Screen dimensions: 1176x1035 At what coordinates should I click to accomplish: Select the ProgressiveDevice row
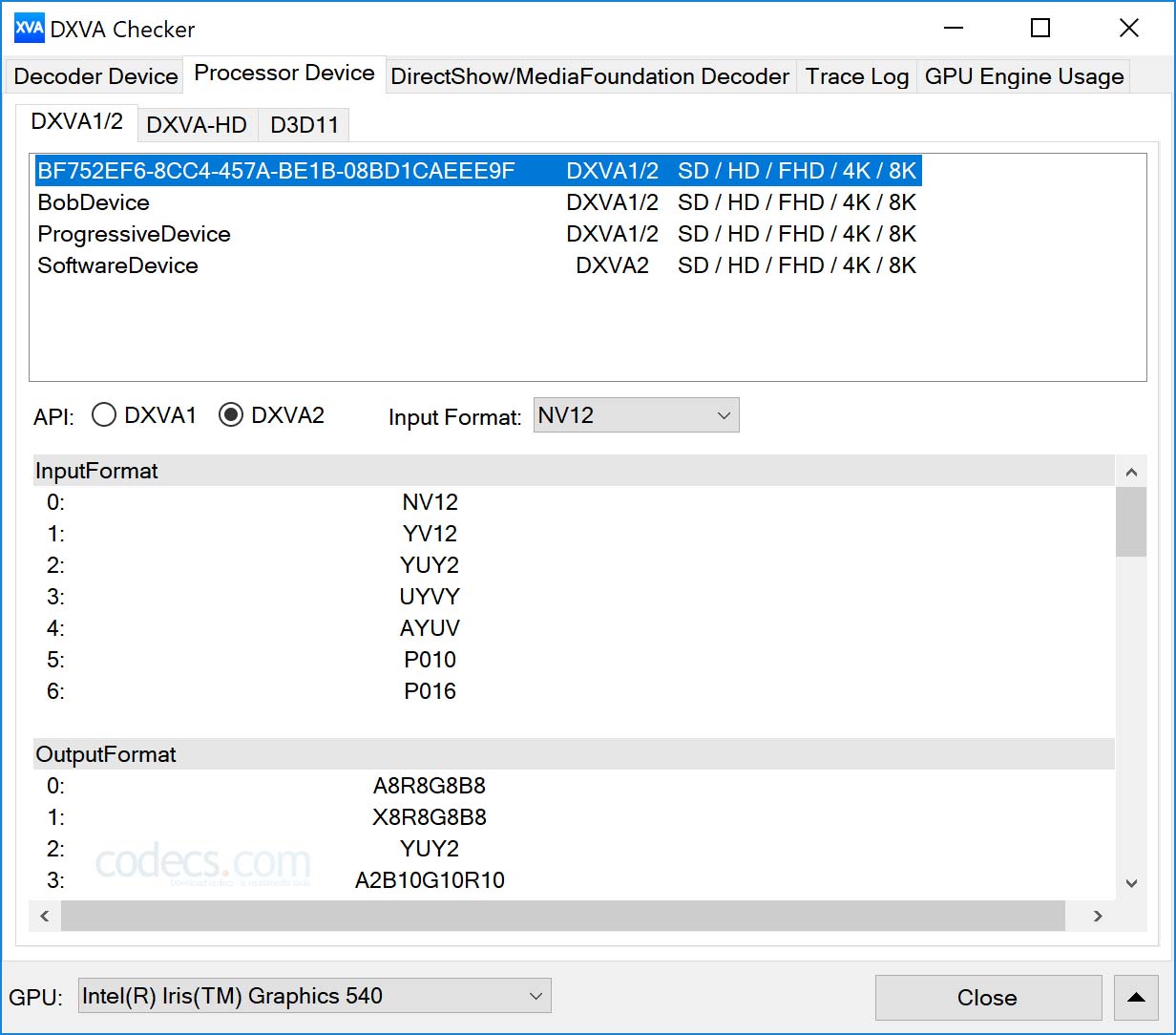click(477, 234)
